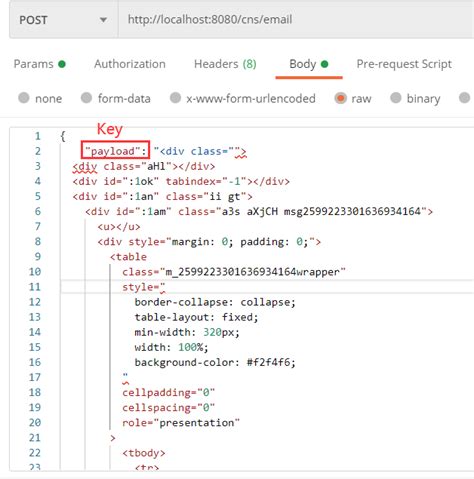The height and width of the screenshot is (479, 474).
Task: Open the Authorization tab
Action: (x=130, y=64)
